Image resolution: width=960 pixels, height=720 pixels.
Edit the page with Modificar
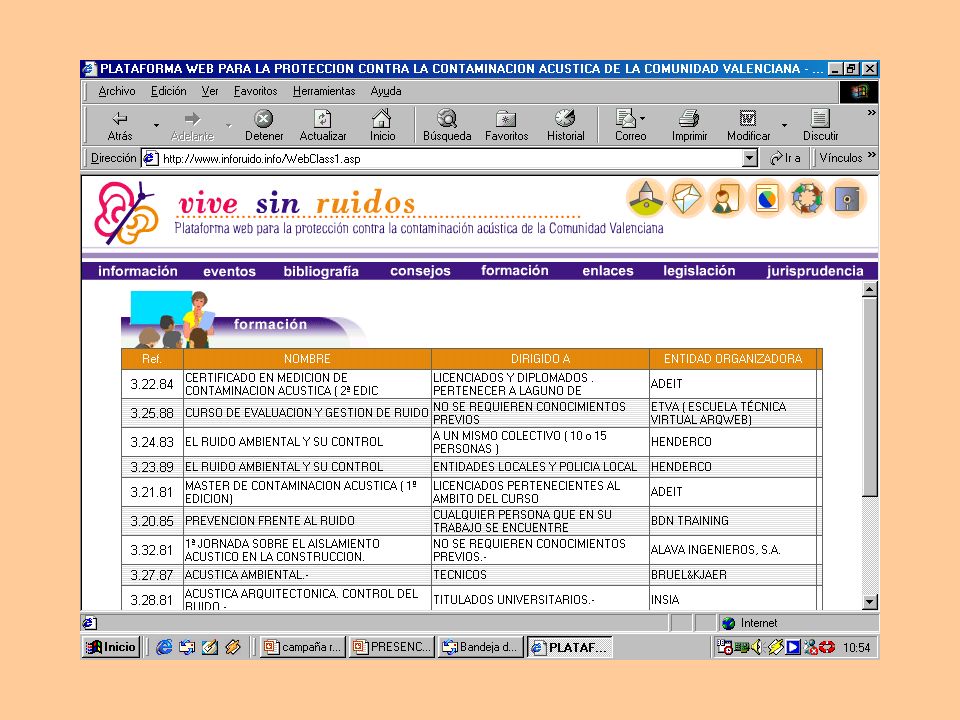pos(748,126)
